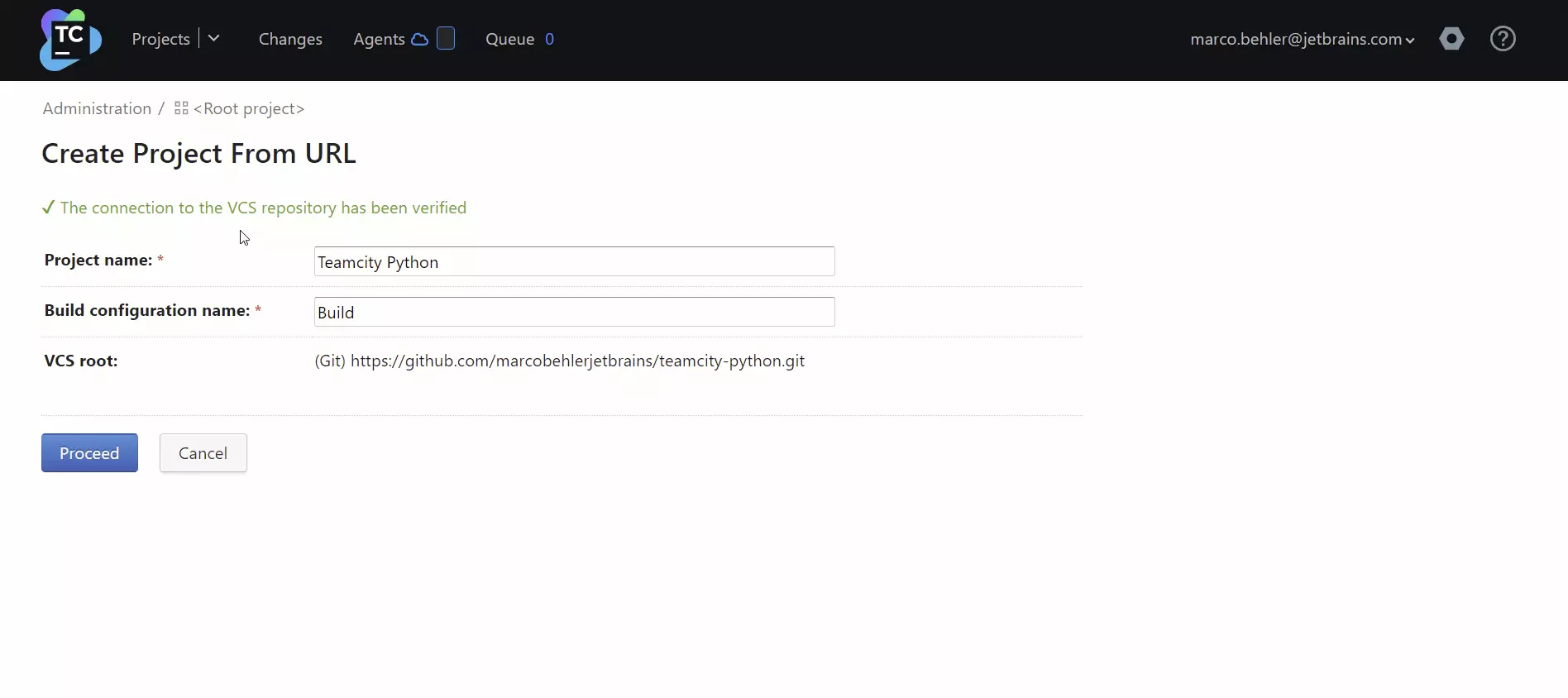Click the TeamCity logo
Viewport: 1568px width, 698px height.
tap(70, 40)
